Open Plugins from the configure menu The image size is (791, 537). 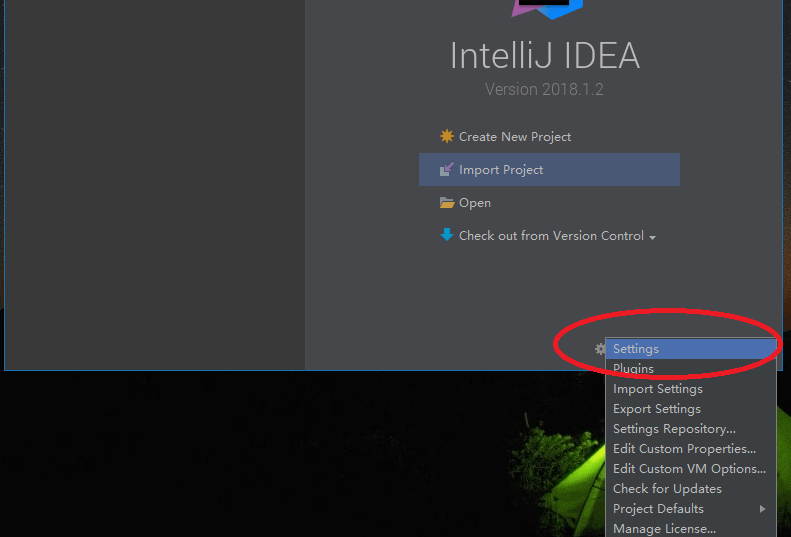click(x=691, y=369)
